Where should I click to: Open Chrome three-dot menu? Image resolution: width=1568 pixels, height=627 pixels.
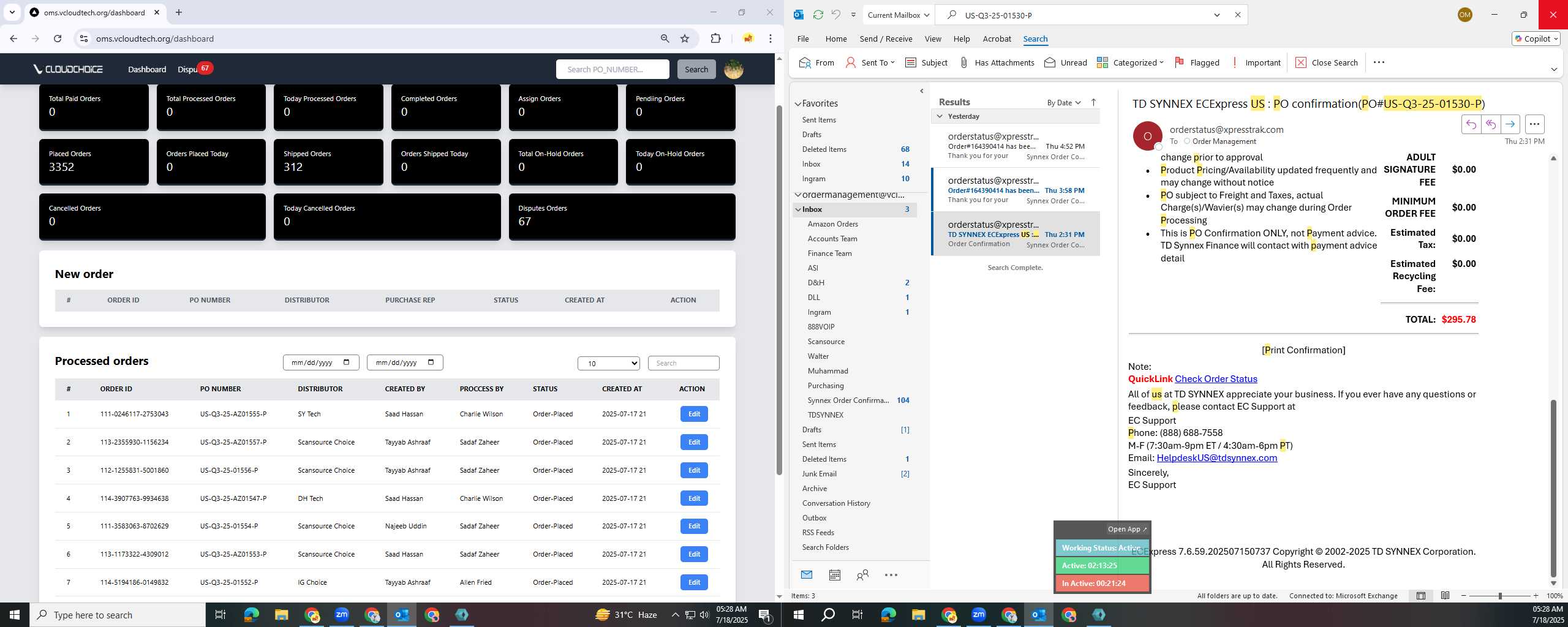pyautogui.click(x=771, y=39)
